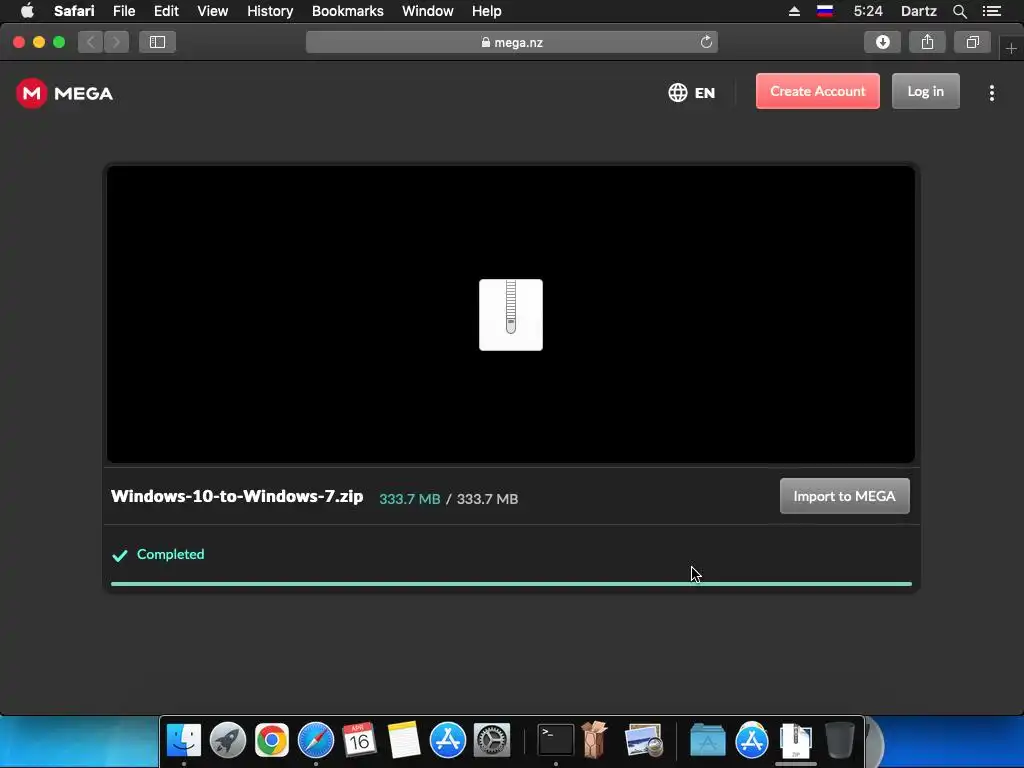Click the Safari back button
The width and height of the screenshot is (1024, 768).
pos(91,42)
